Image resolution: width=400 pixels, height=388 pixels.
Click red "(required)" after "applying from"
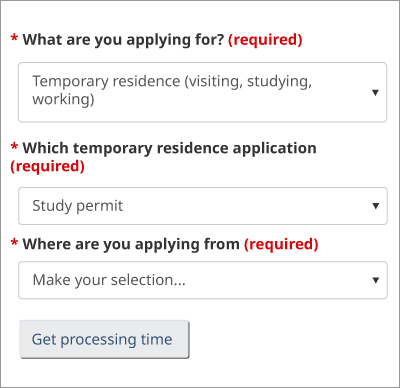(x=281, y=244)
